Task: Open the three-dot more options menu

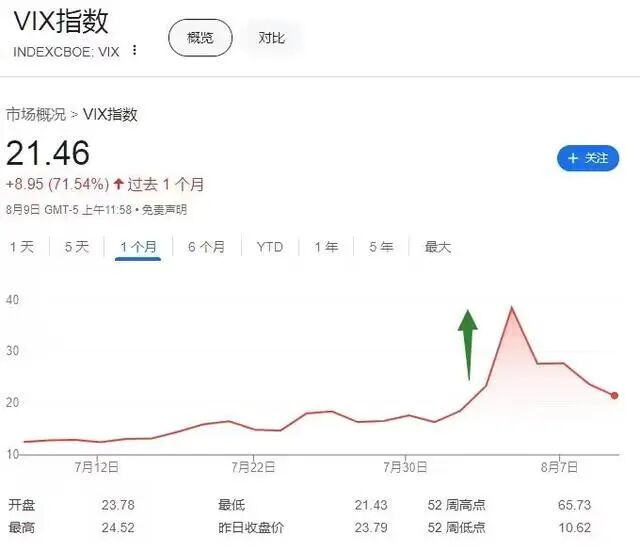Action: tap(134, 50)
